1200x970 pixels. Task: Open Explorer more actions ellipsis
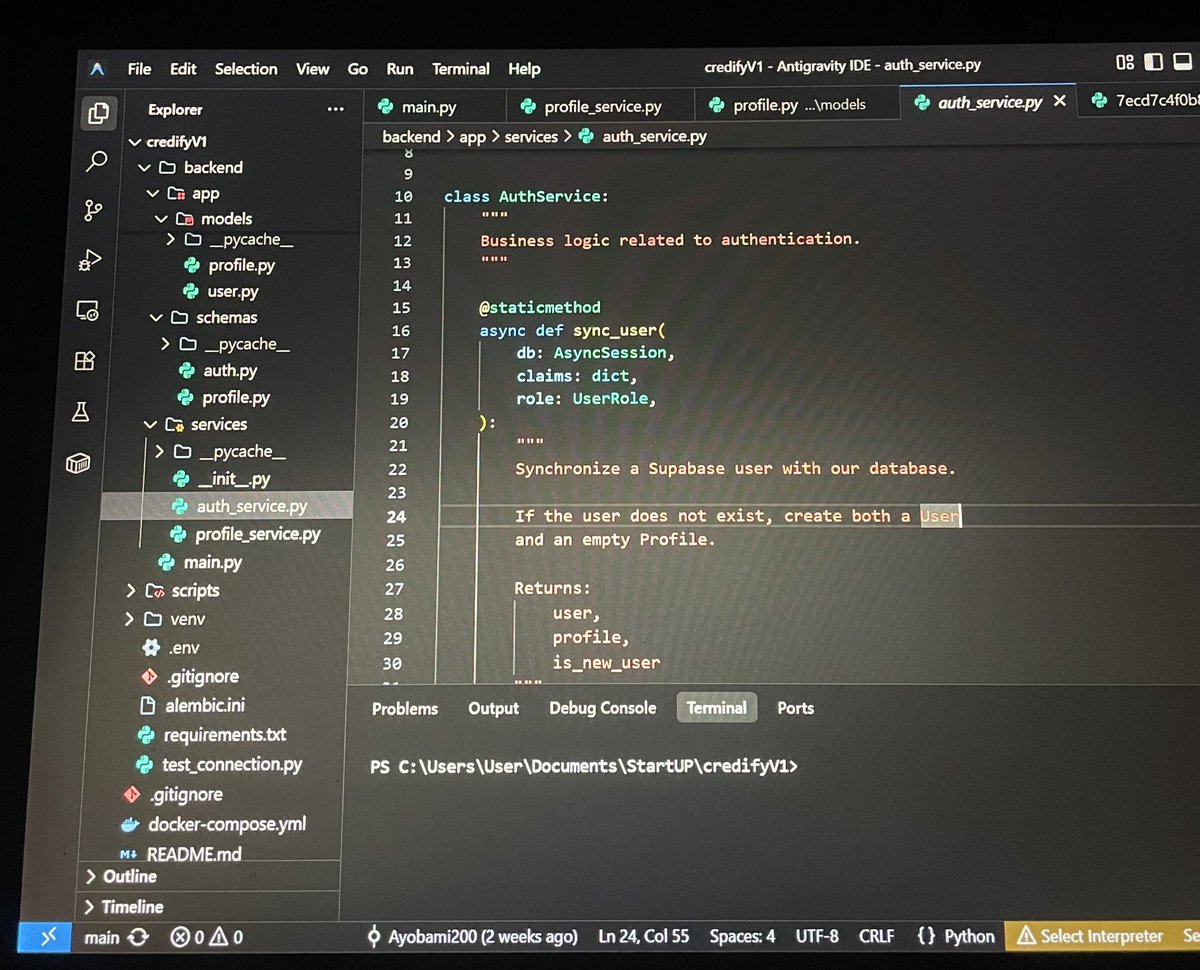click(335, 109)
